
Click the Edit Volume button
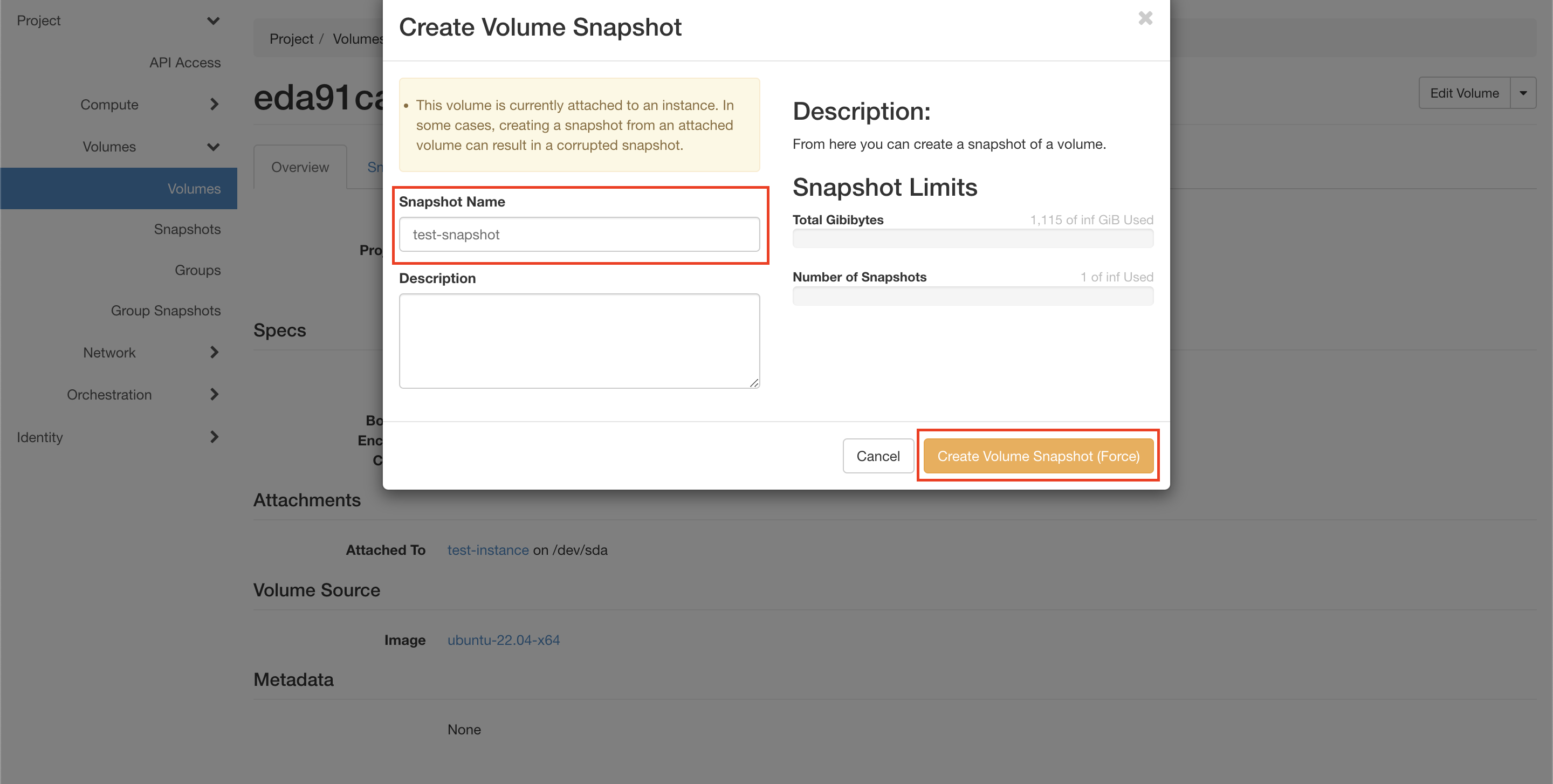tap(1464, 93)
